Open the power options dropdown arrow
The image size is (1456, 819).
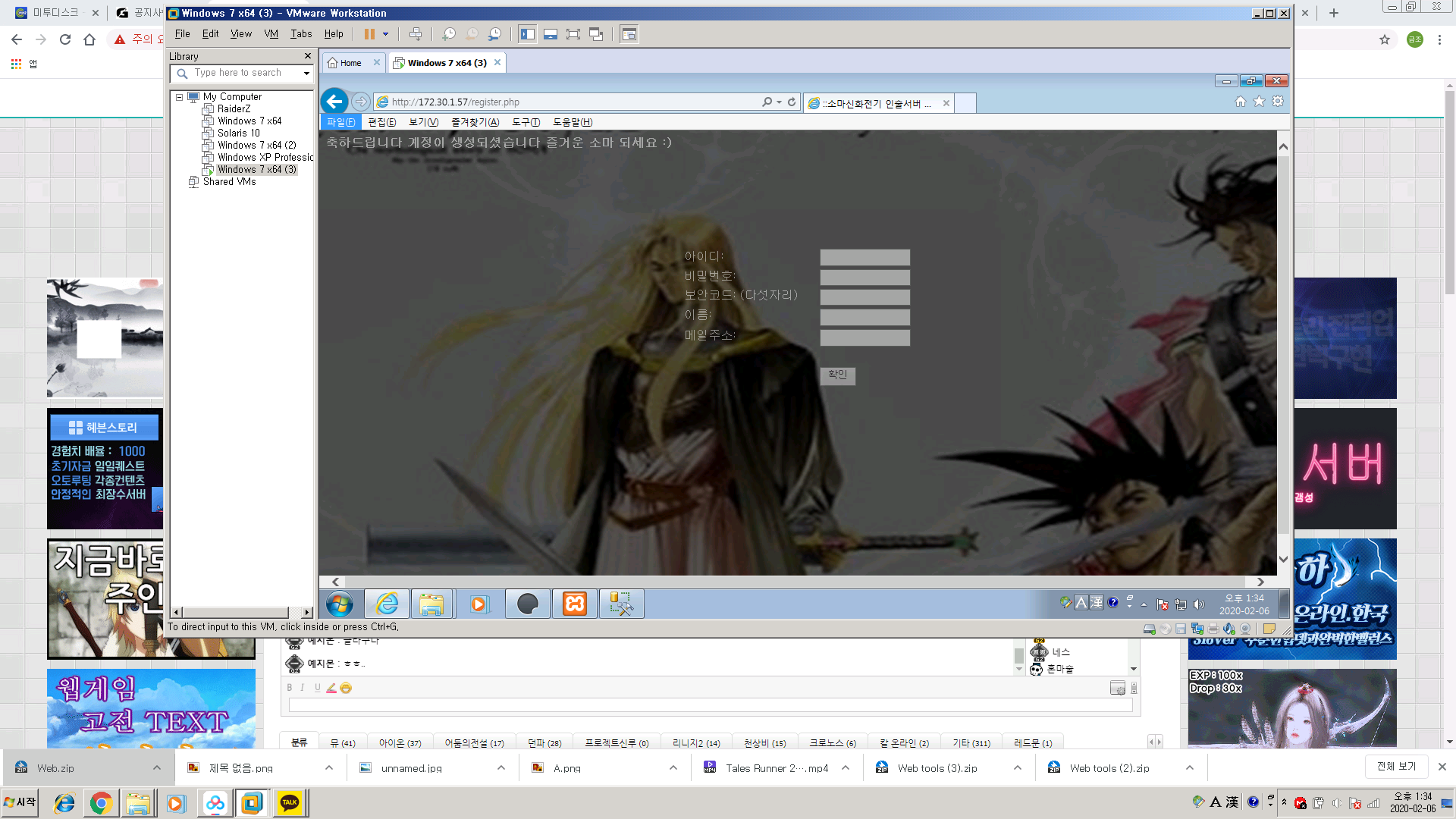(x=385, y=34)
